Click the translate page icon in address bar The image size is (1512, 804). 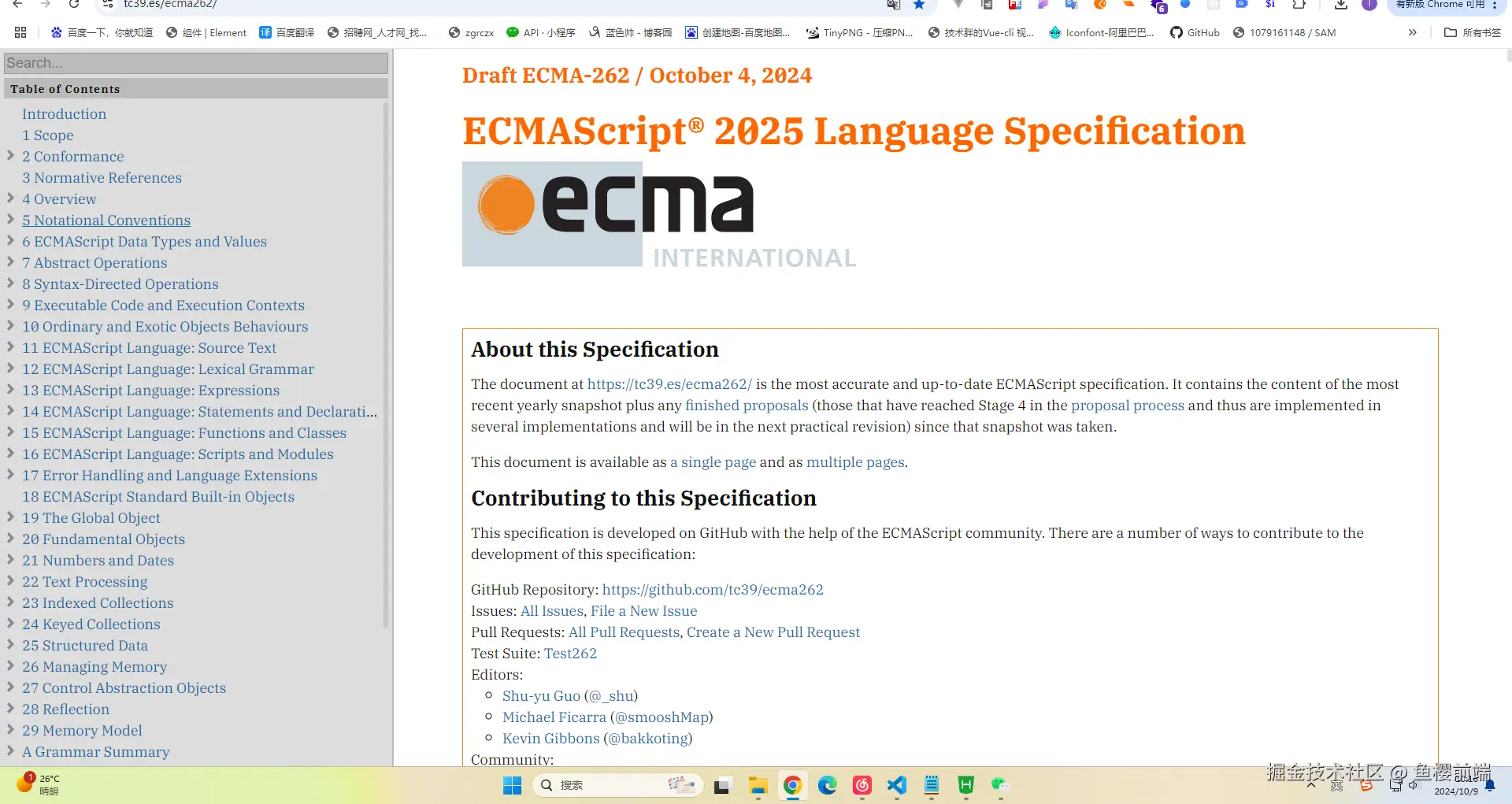(x=893, y=5)
